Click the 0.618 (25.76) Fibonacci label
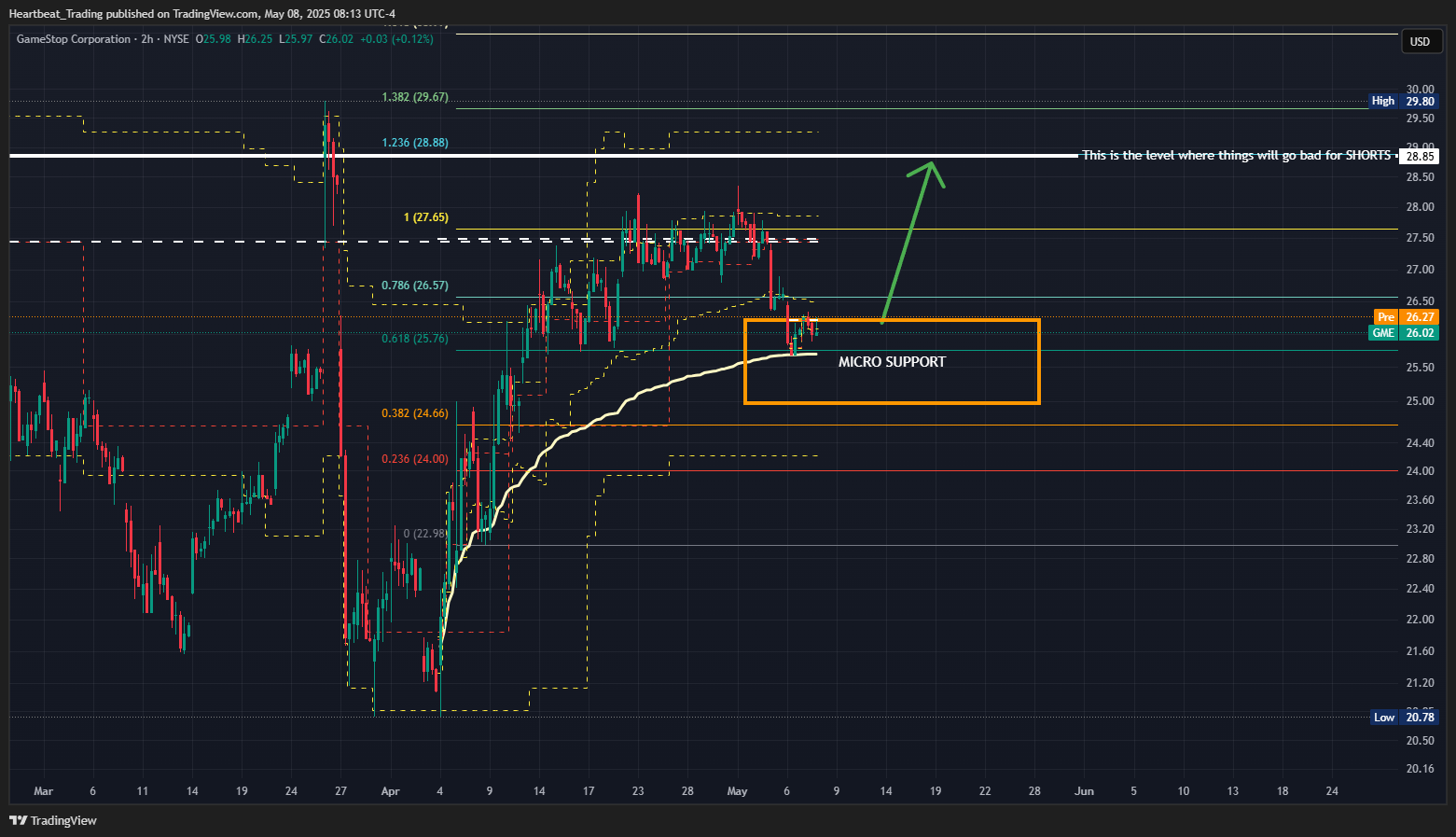This screenshot has width=1456, height=837. [x=415, y=339]
